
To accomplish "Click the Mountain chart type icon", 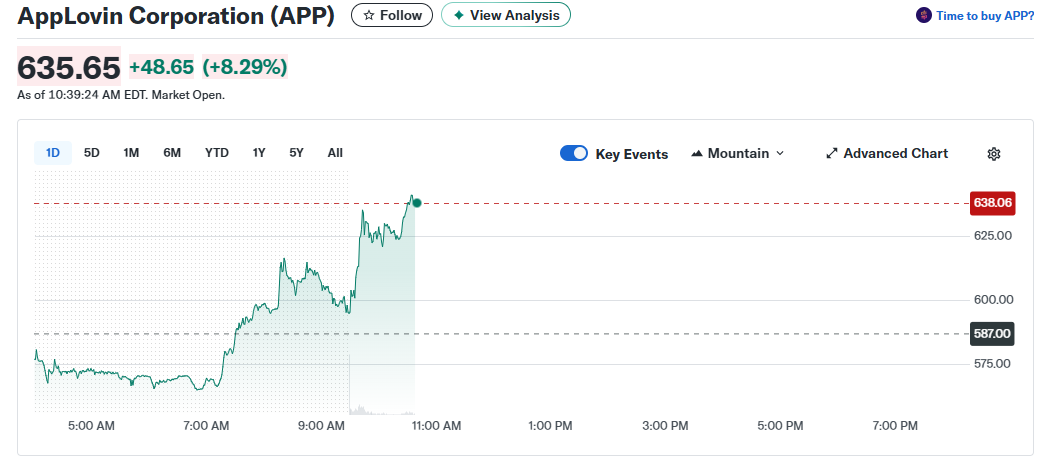I will pyautogui.click(x=697, y=154).
